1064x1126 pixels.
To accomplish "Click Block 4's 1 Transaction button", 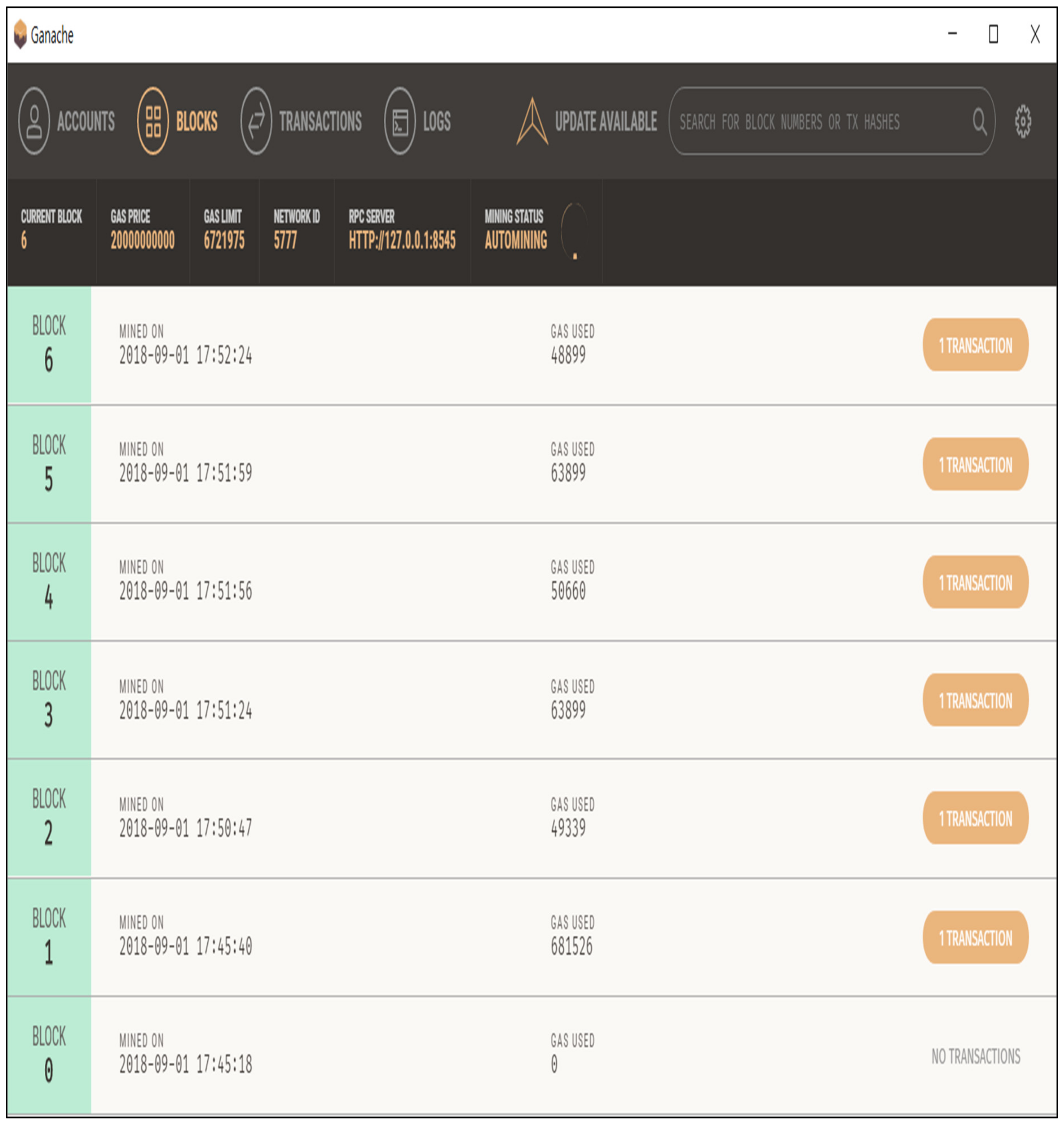I will click(x=975, y=583).
